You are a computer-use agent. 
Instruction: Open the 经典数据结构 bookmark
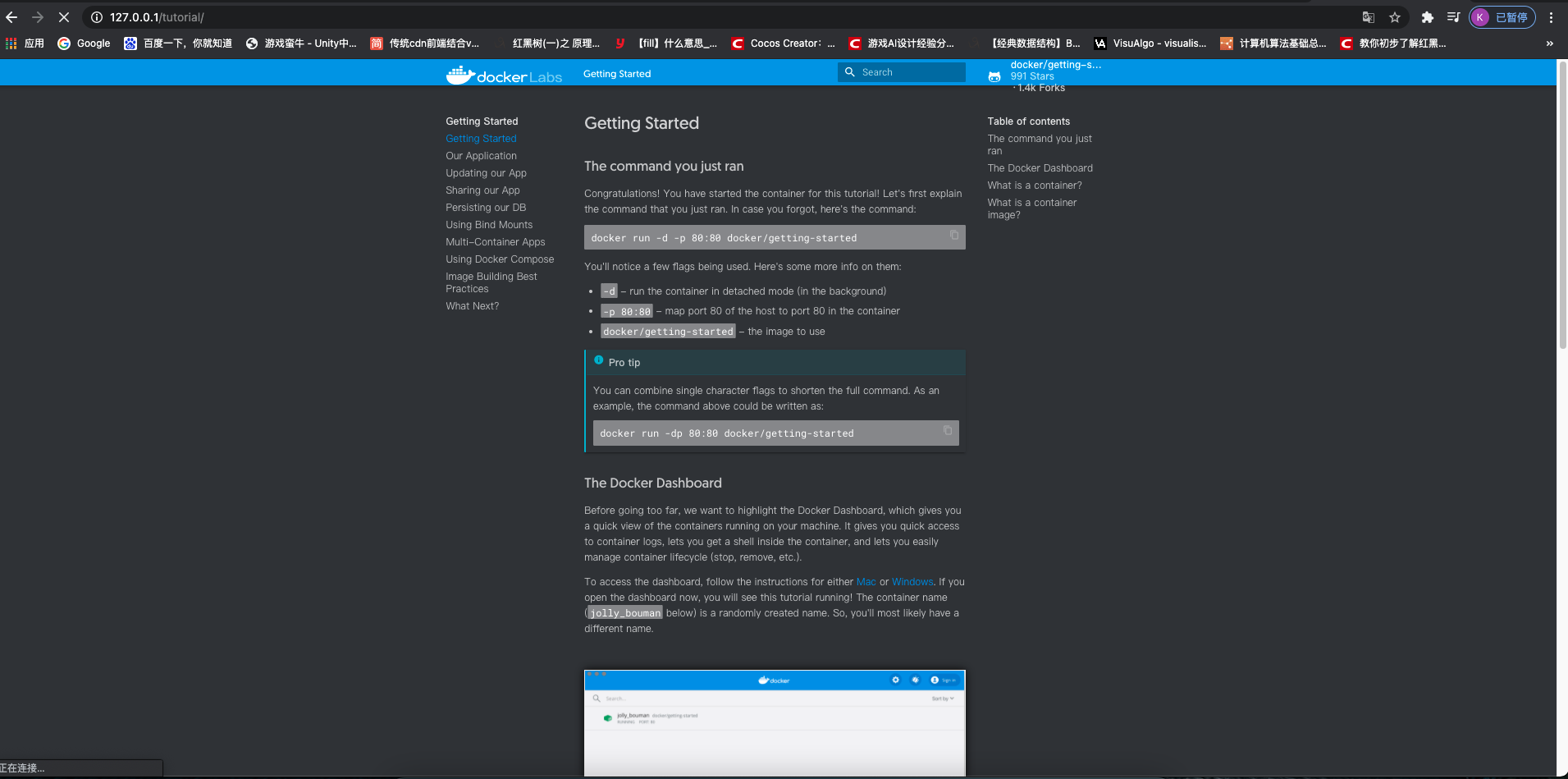pos(1026,44)
